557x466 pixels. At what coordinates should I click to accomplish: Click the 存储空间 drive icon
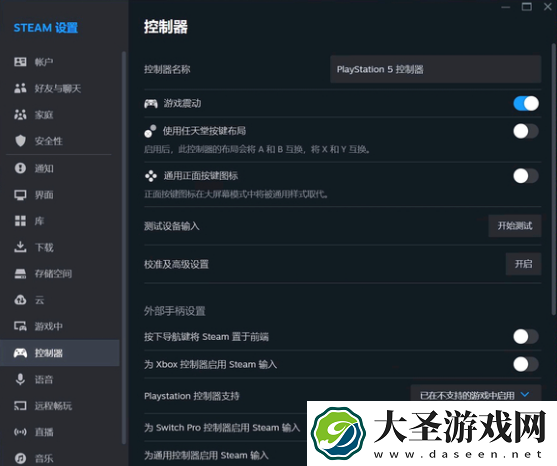[x=20, y=273]
